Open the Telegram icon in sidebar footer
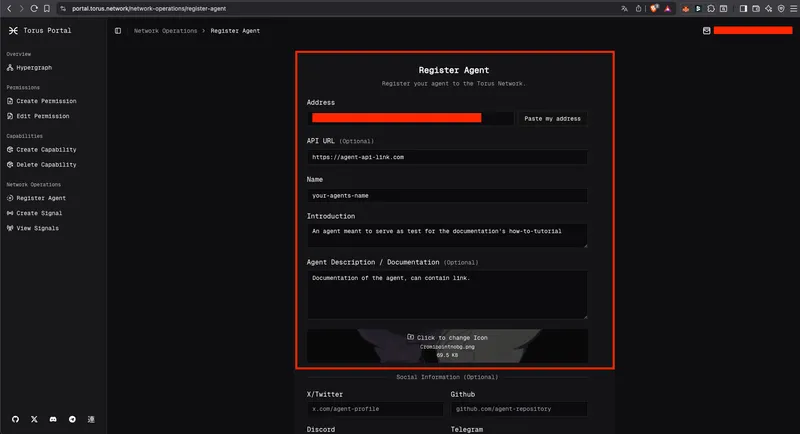 point(72,419)
